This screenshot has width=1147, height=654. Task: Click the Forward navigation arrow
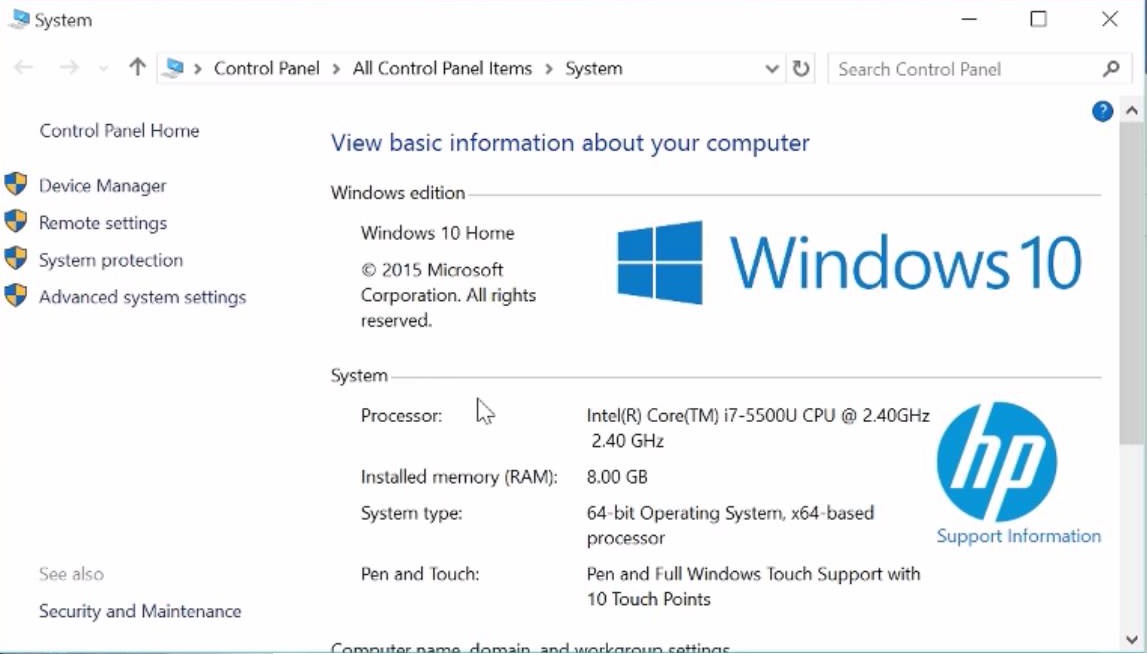click(69, 68)
